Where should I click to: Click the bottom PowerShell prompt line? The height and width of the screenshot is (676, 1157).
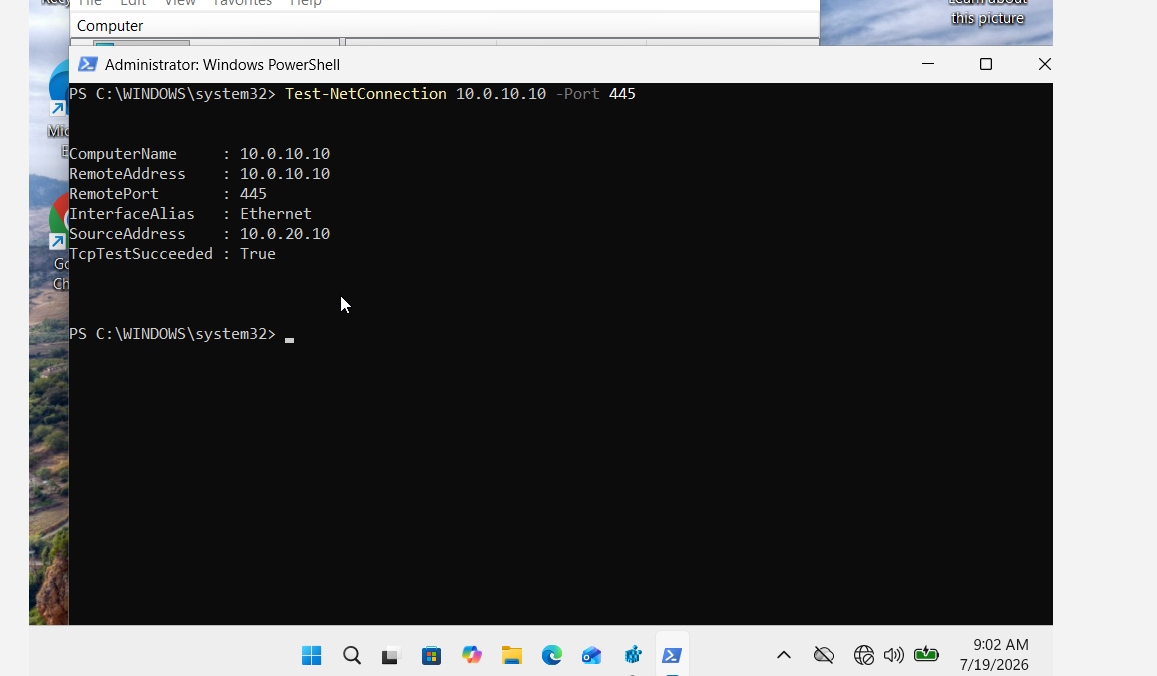tap(182, 334)
